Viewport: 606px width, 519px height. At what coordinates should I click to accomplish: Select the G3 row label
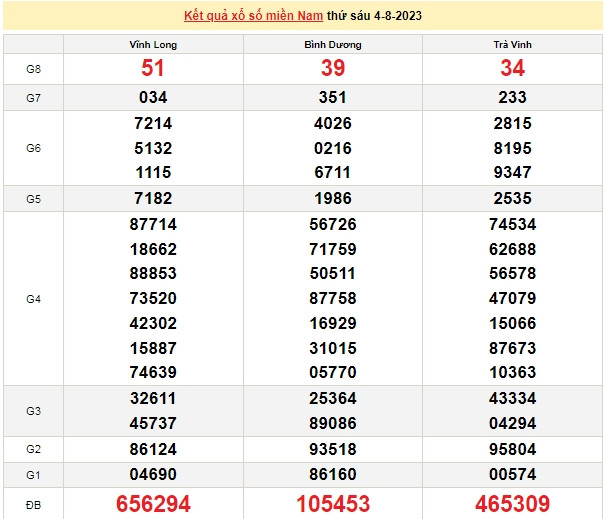(33, 411)
